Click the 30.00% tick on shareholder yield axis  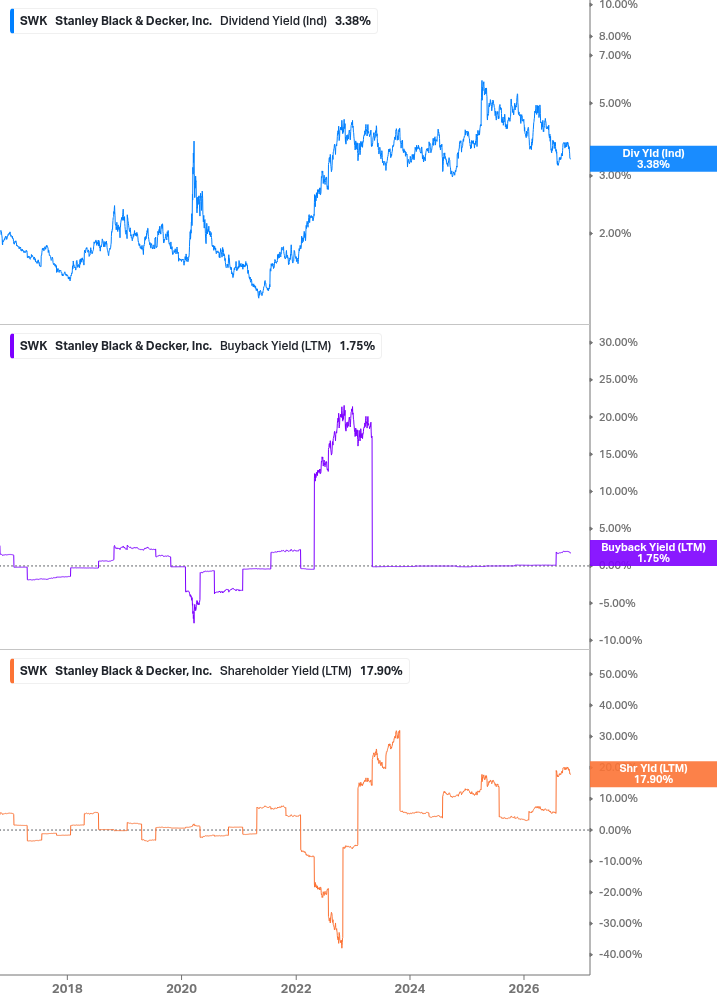click(x=618, y=736)
